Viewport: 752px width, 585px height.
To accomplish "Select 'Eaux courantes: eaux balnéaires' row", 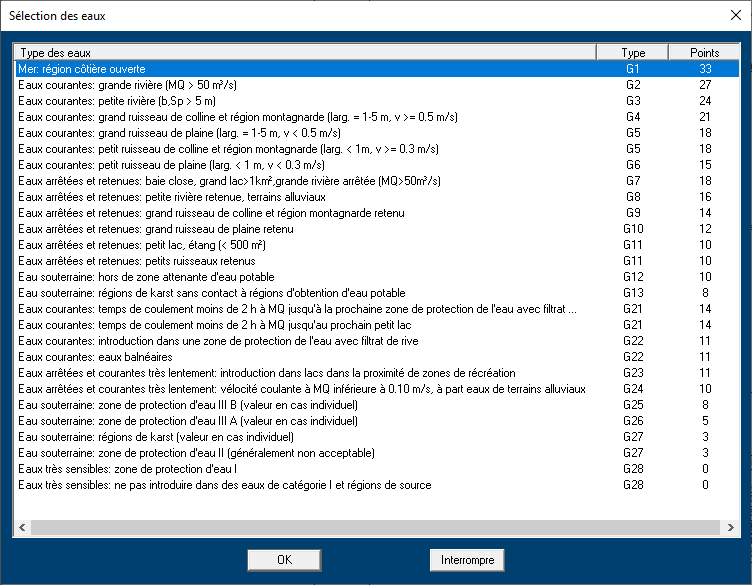I will point(377,357).
